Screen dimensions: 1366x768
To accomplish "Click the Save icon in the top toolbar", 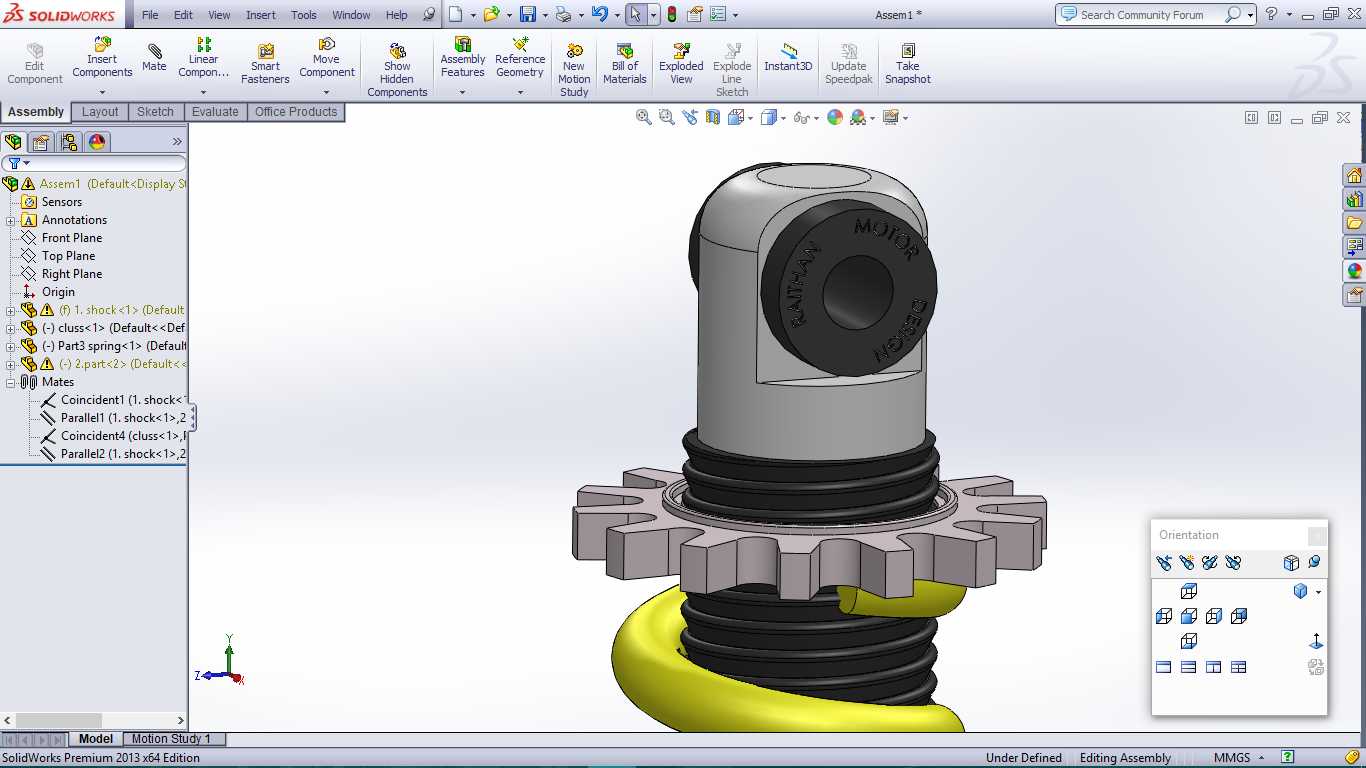I will tap(528, 14).
